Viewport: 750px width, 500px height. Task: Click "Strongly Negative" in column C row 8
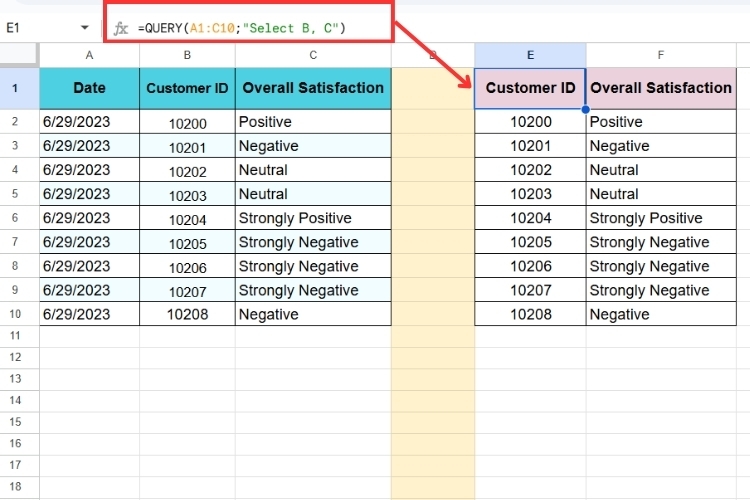coord(313,266)
